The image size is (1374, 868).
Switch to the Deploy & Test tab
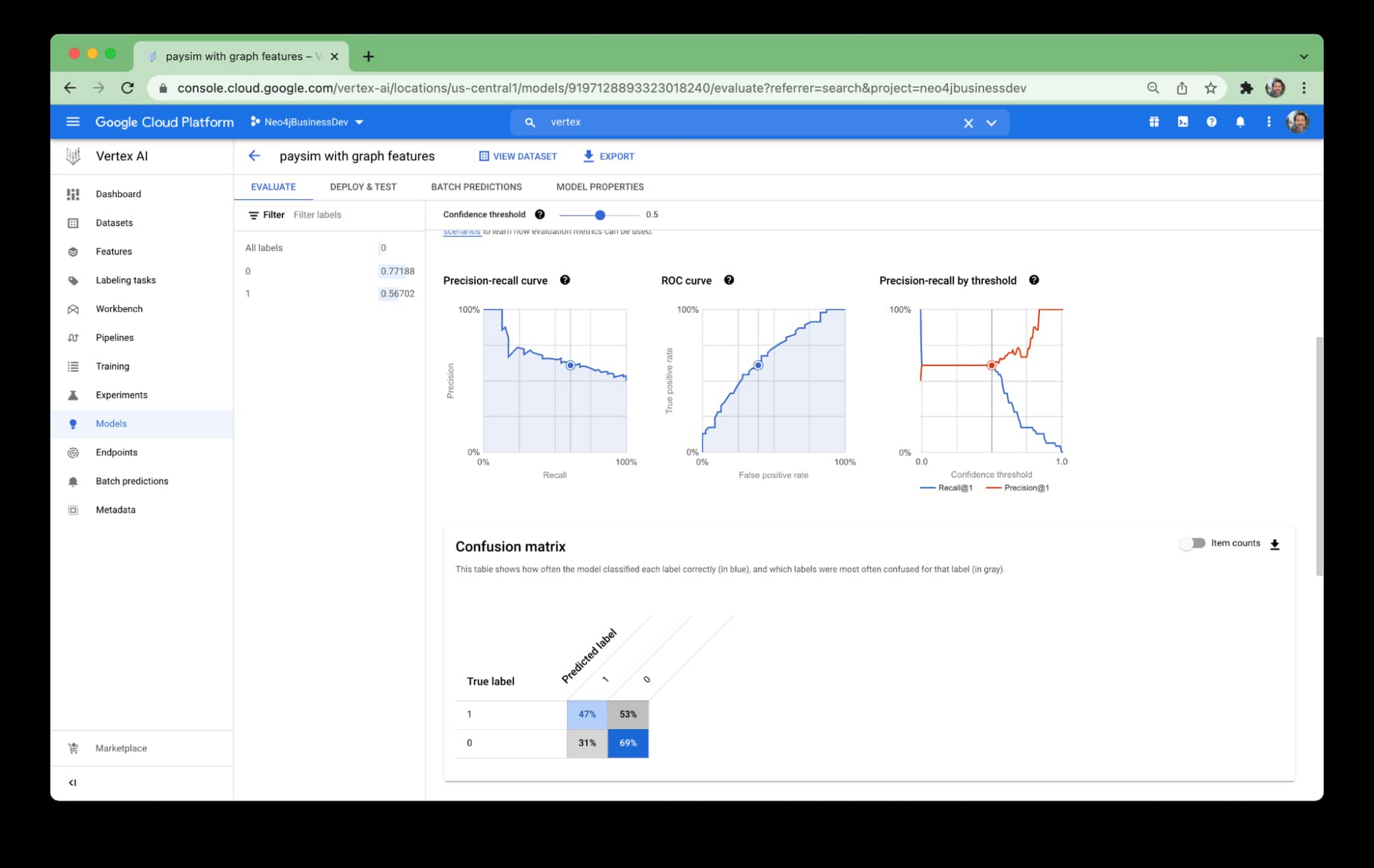coord(363,187)
